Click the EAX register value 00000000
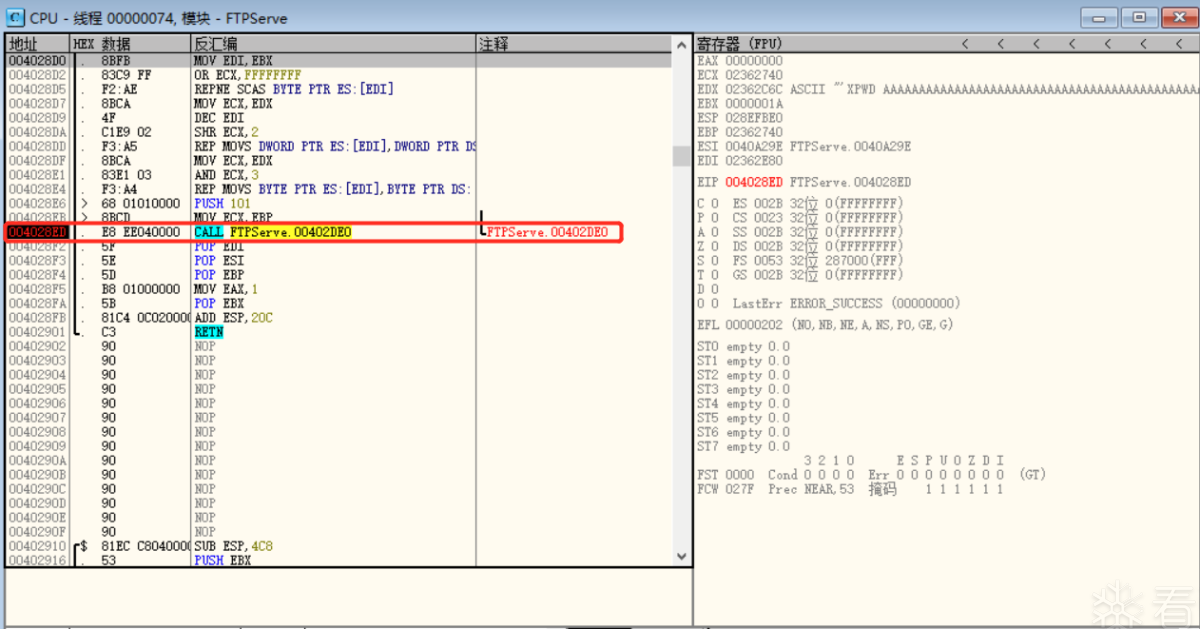The height and width of the screenshot is (629, 1200). tap(754, 60)
